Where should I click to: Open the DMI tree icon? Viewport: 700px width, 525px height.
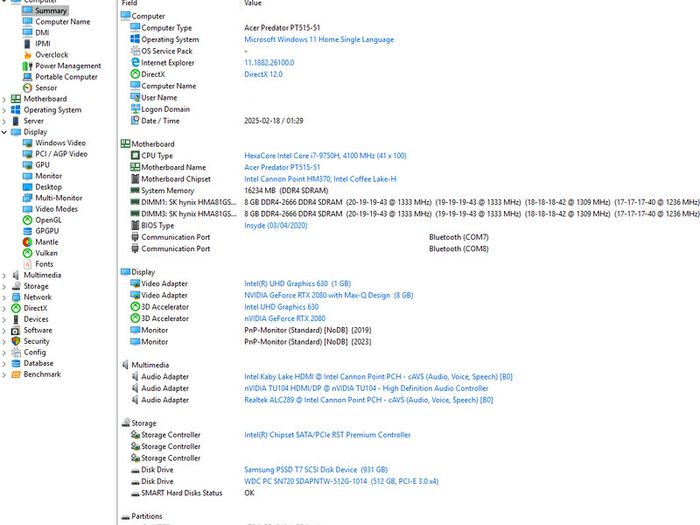pos(28,33)
